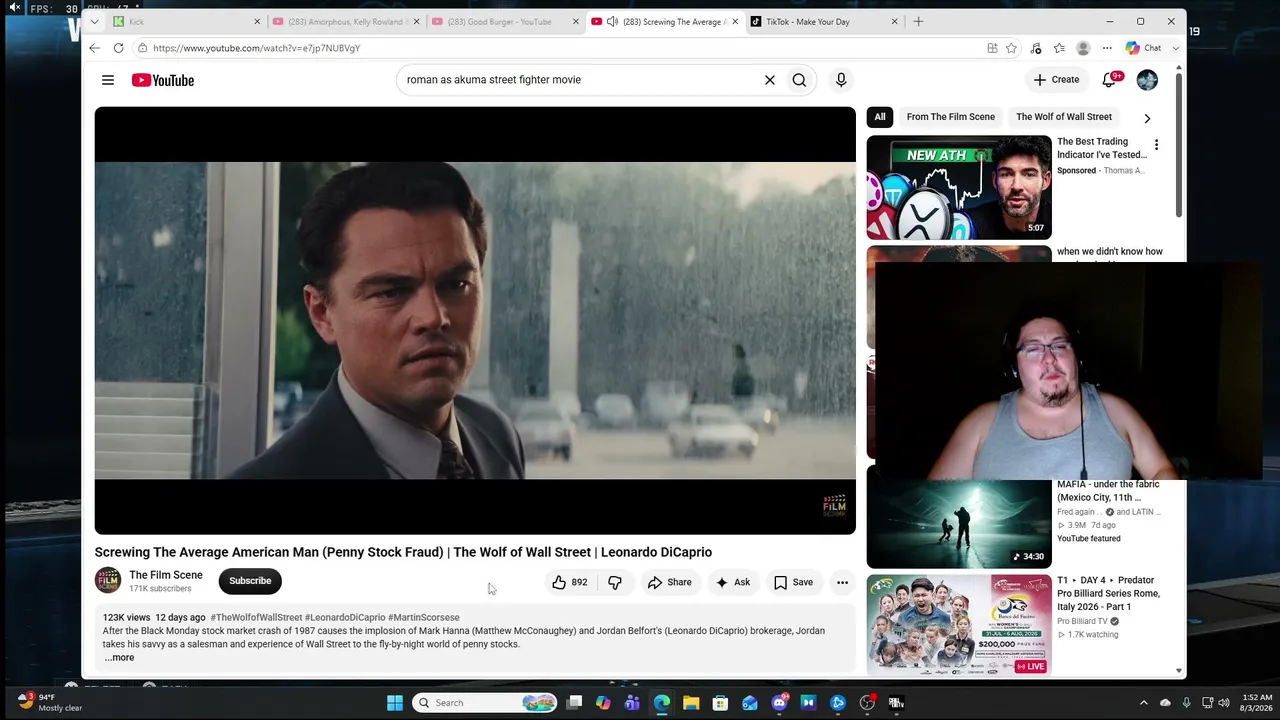The image size is (1280, 720).
Task: Close the Kick tab
Action: [x=256, y=21]
